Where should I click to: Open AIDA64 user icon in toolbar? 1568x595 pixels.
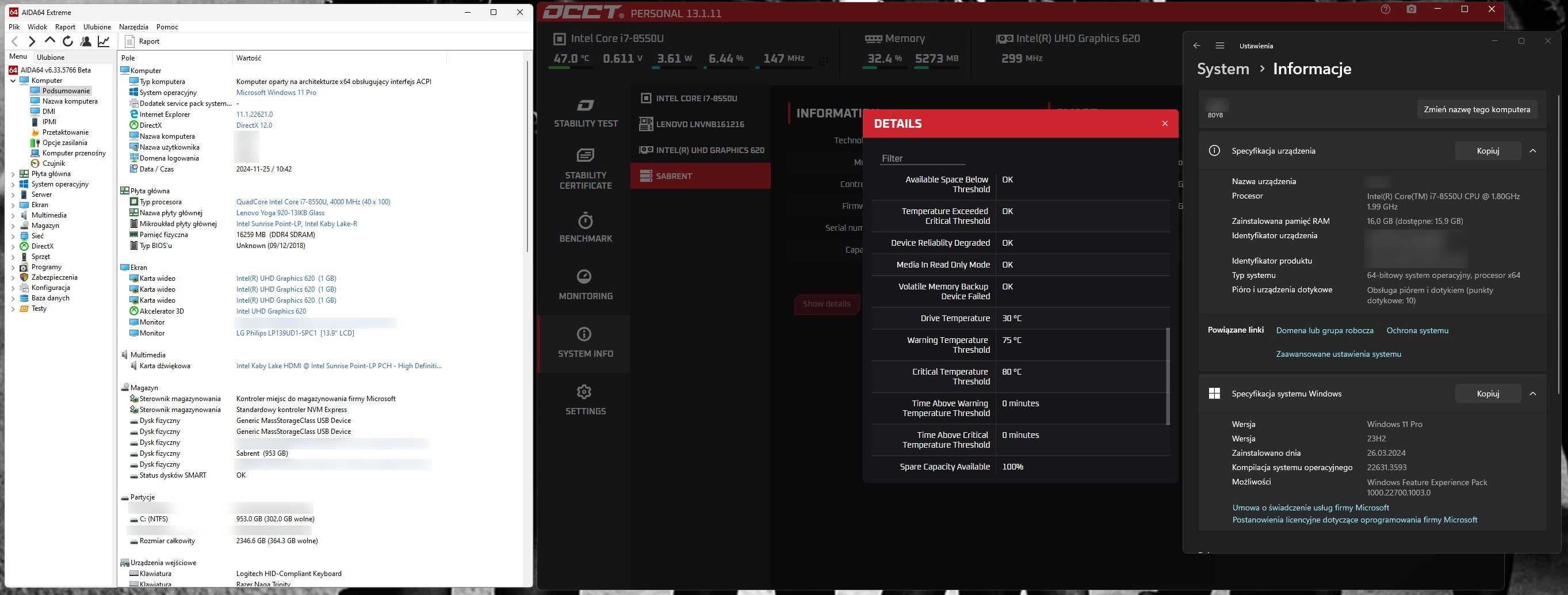tap(86, 41)
